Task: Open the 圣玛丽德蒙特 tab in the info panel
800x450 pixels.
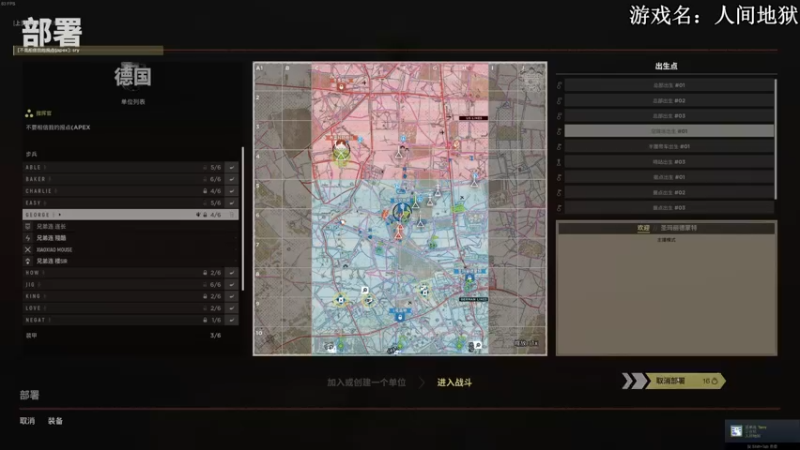Action: click(679, 228)
